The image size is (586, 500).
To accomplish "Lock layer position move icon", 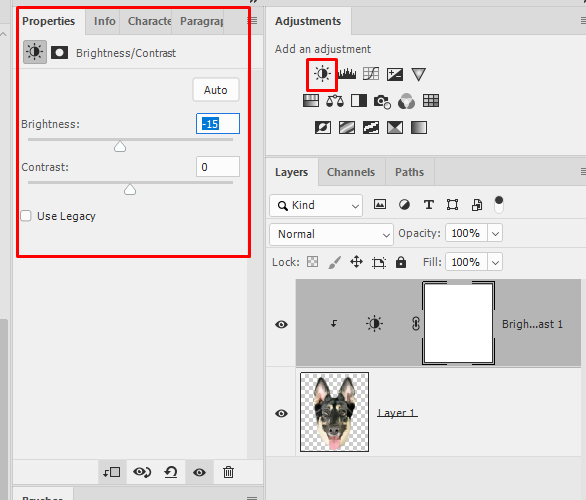I will click(356, 262).
